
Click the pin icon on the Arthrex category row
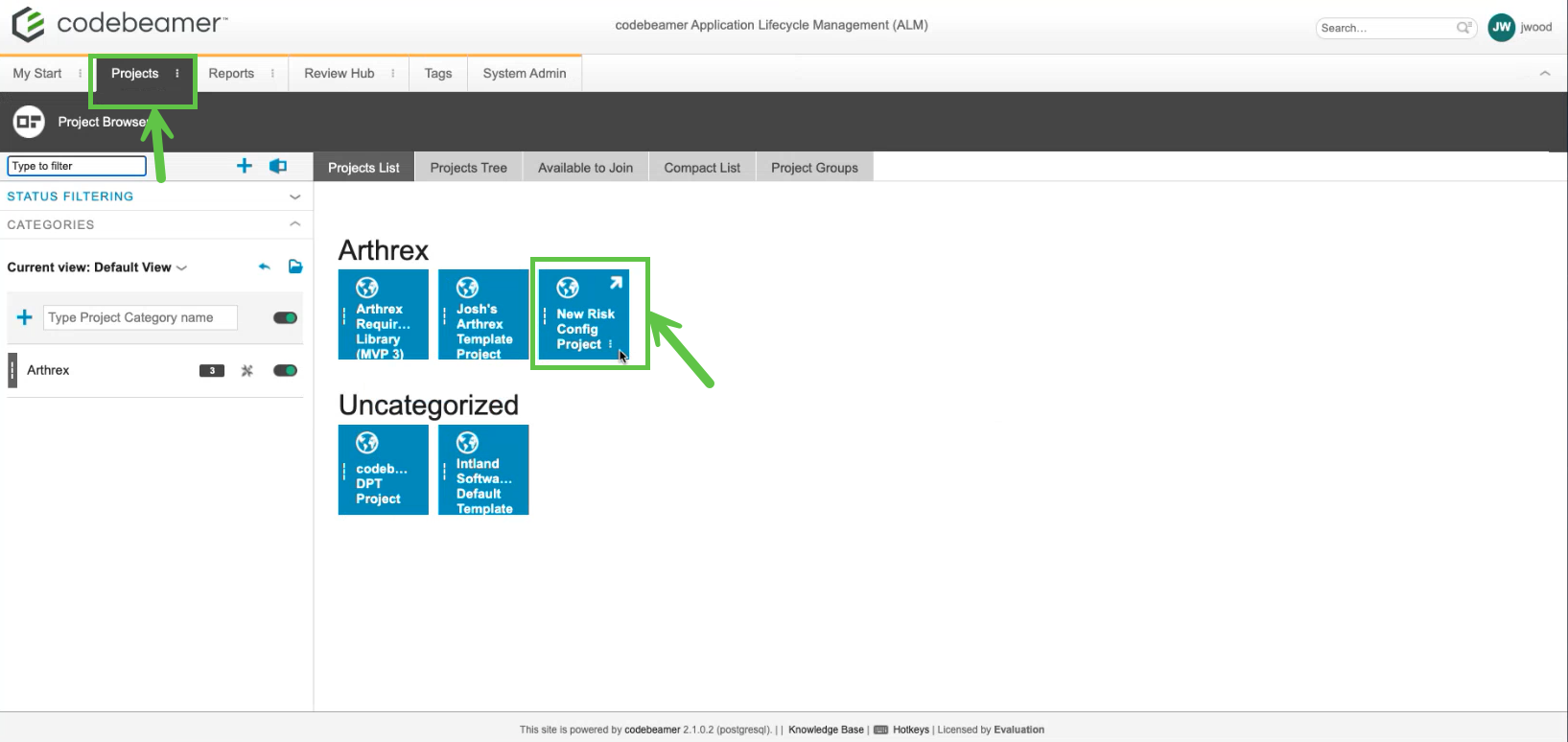point(247,371)
